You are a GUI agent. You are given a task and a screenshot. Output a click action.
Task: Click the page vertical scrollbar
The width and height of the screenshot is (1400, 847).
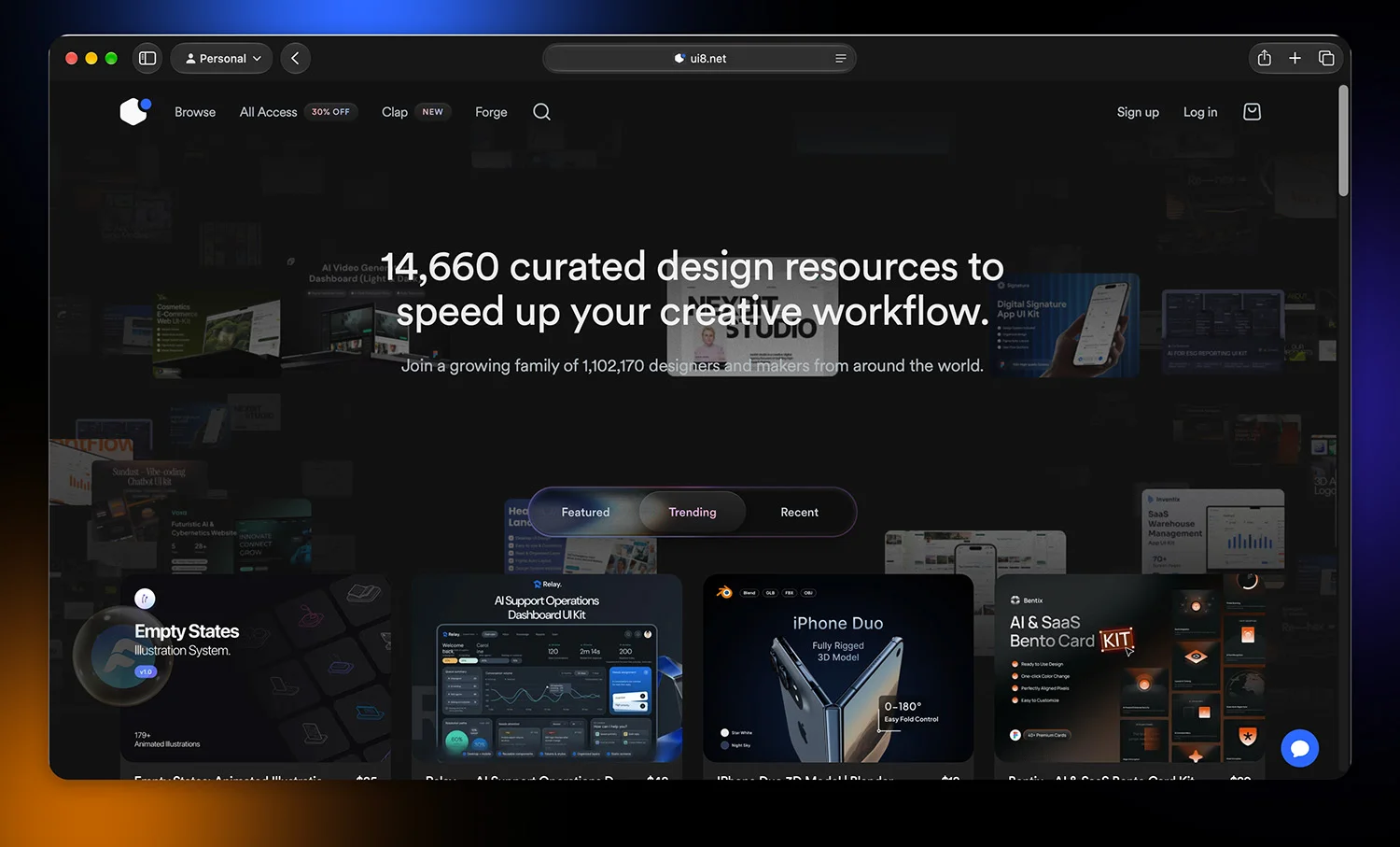point(1343,141)
